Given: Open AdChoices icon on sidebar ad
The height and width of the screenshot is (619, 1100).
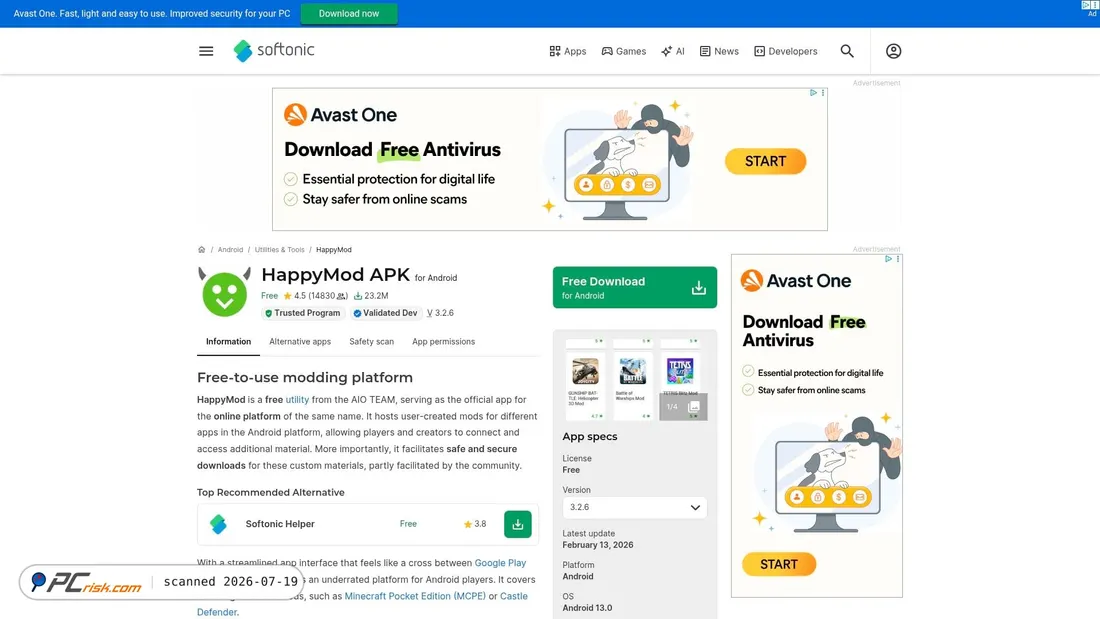Looking at the screenshot, I should [x=888, y=259].
